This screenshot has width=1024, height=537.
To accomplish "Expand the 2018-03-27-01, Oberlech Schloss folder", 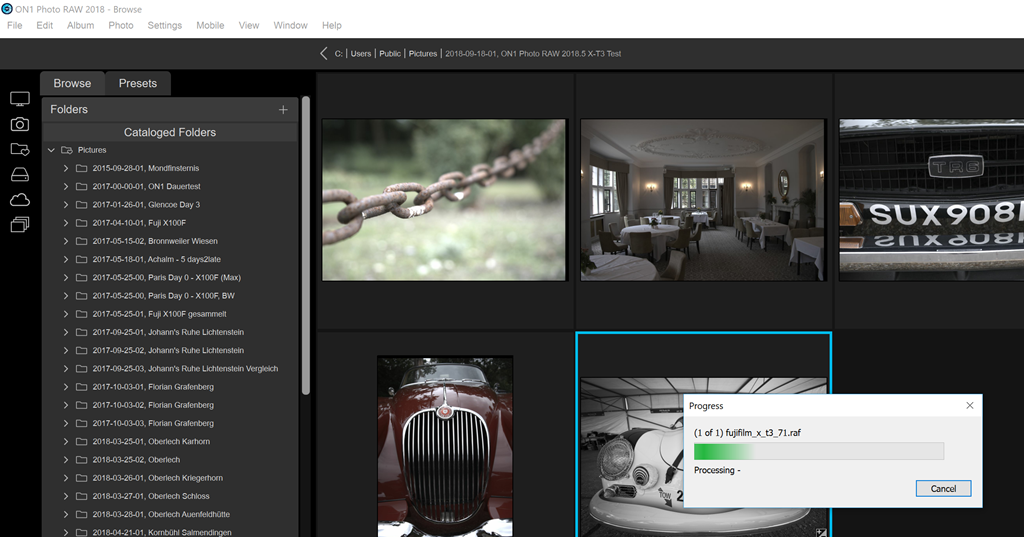I will point(66,496).
